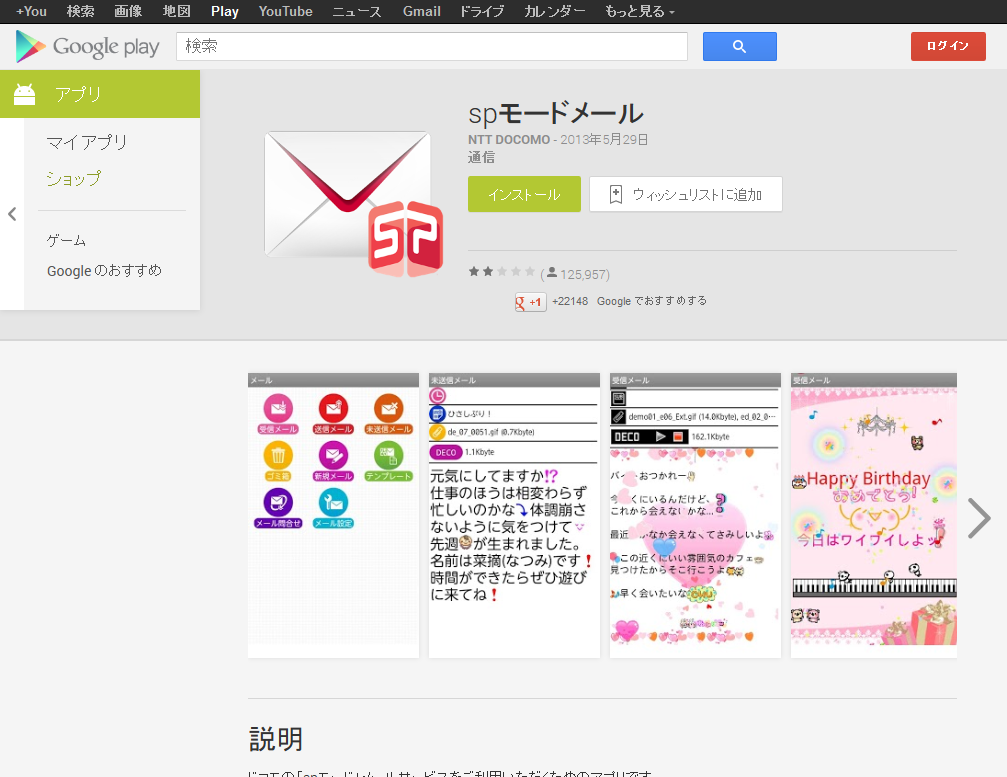Click the green インストール button

click(x=524, y=194)
